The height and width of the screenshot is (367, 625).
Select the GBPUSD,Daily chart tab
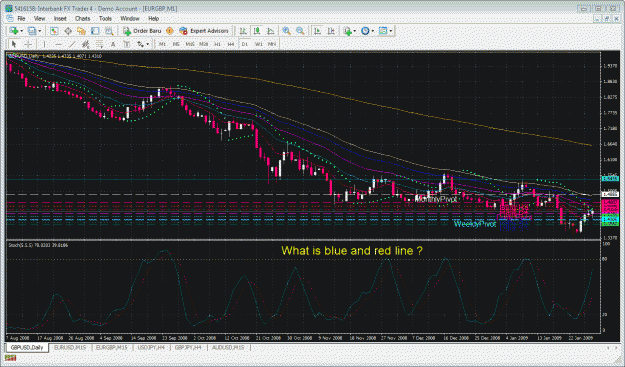27,347
